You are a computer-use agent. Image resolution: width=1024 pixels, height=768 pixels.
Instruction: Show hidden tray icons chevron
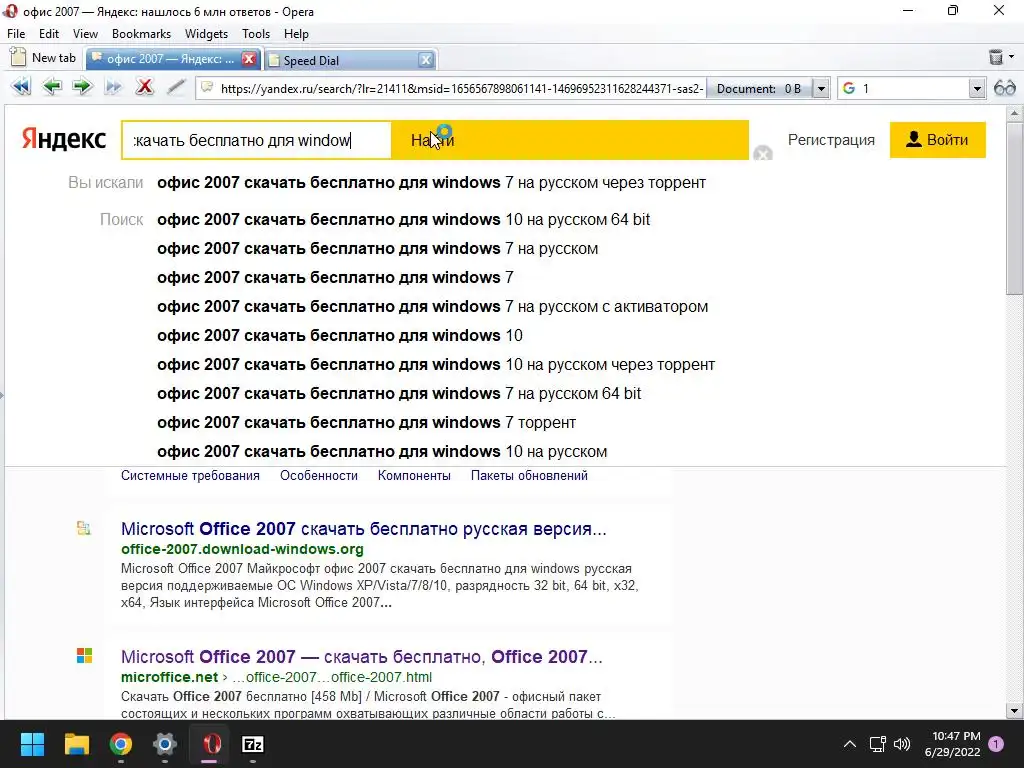click(x=849, y=744)
